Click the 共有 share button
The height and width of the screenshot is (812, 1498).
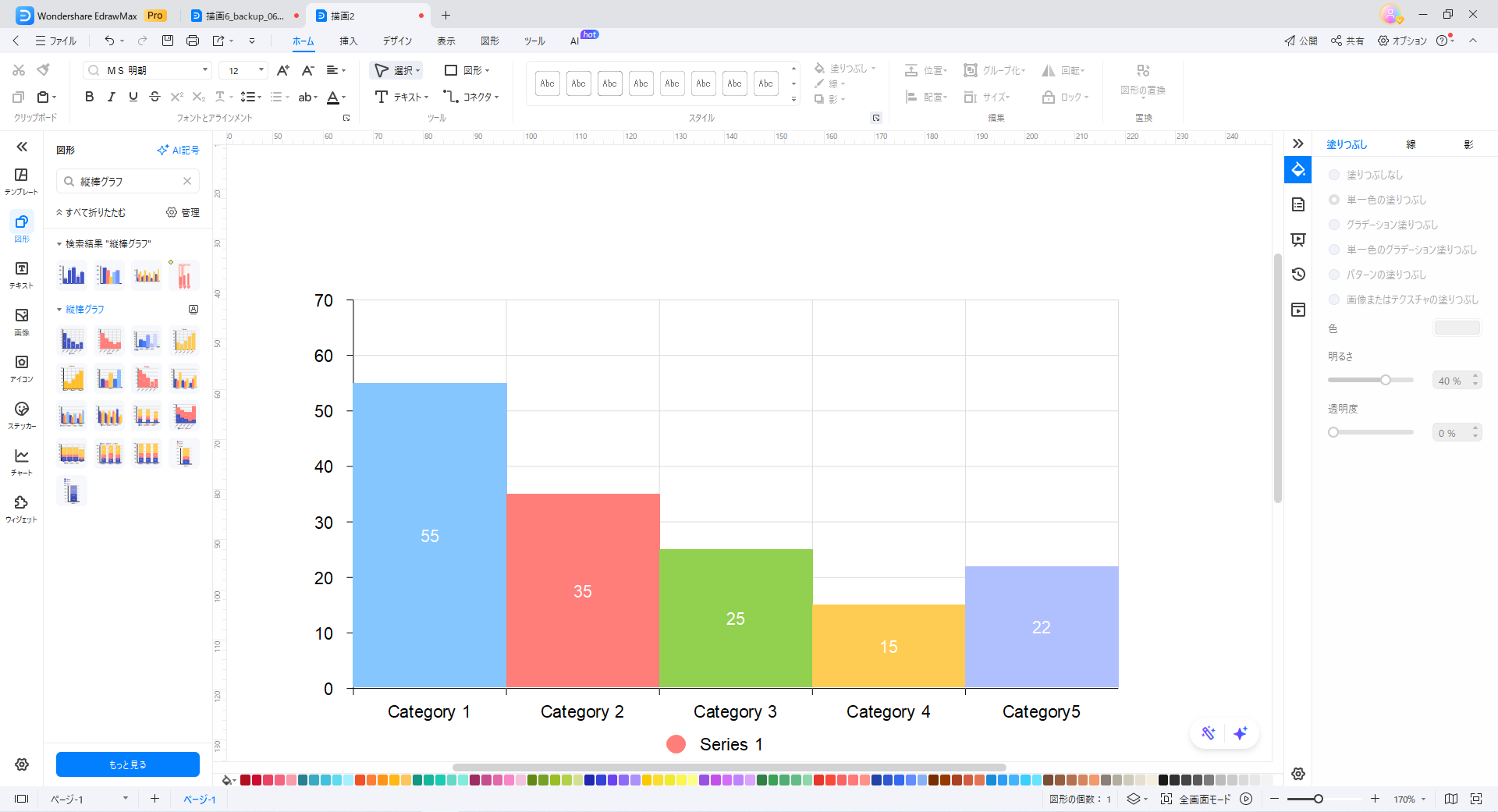pos(1347,41)
